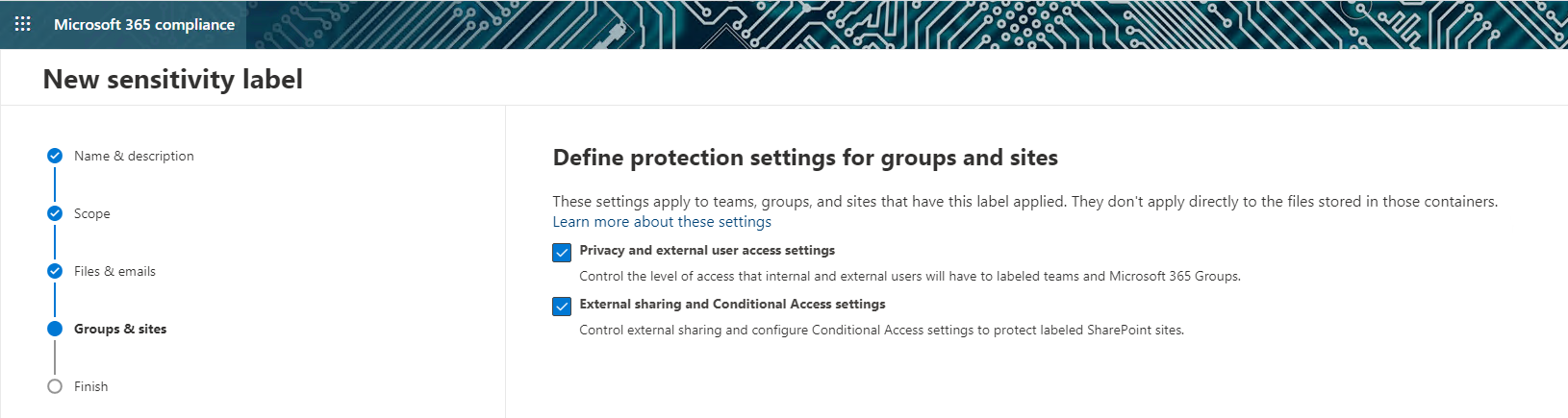
Task: Click the description about labeled SharePoint sites
Action: click(x=881, y=330)
